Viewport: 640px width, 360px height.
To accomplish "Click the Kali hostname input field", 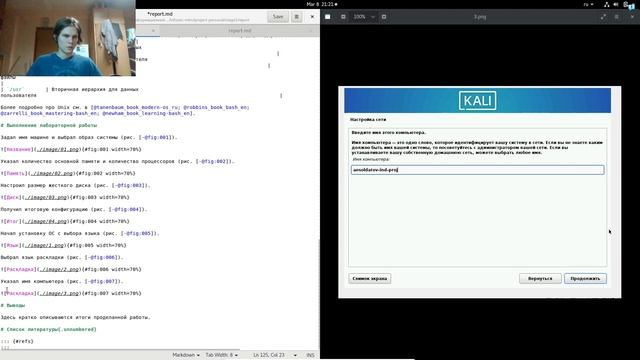I will coord(477,170).
